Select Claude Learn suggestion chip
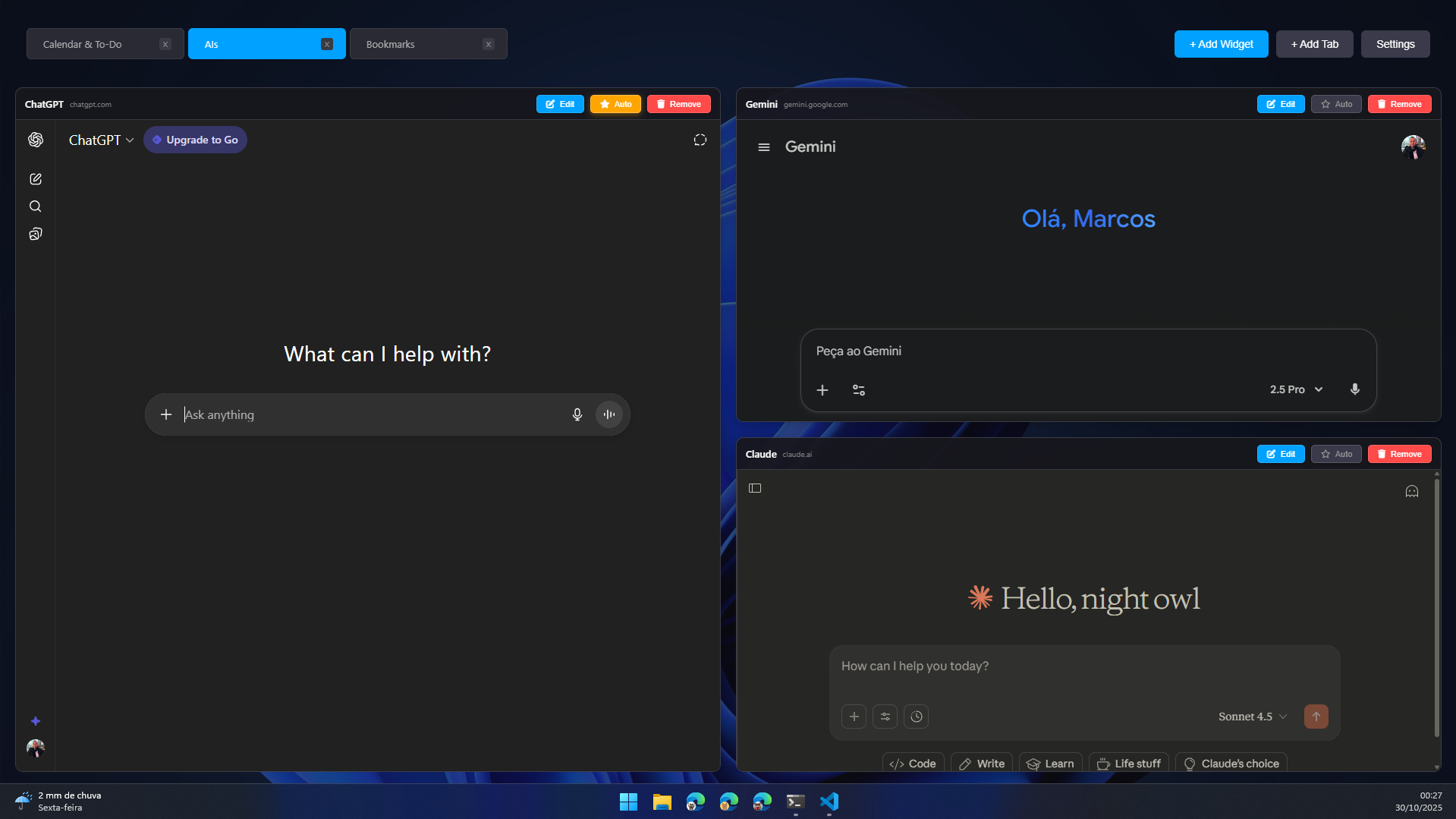The image size is (1456, 819). [1051, 763]
